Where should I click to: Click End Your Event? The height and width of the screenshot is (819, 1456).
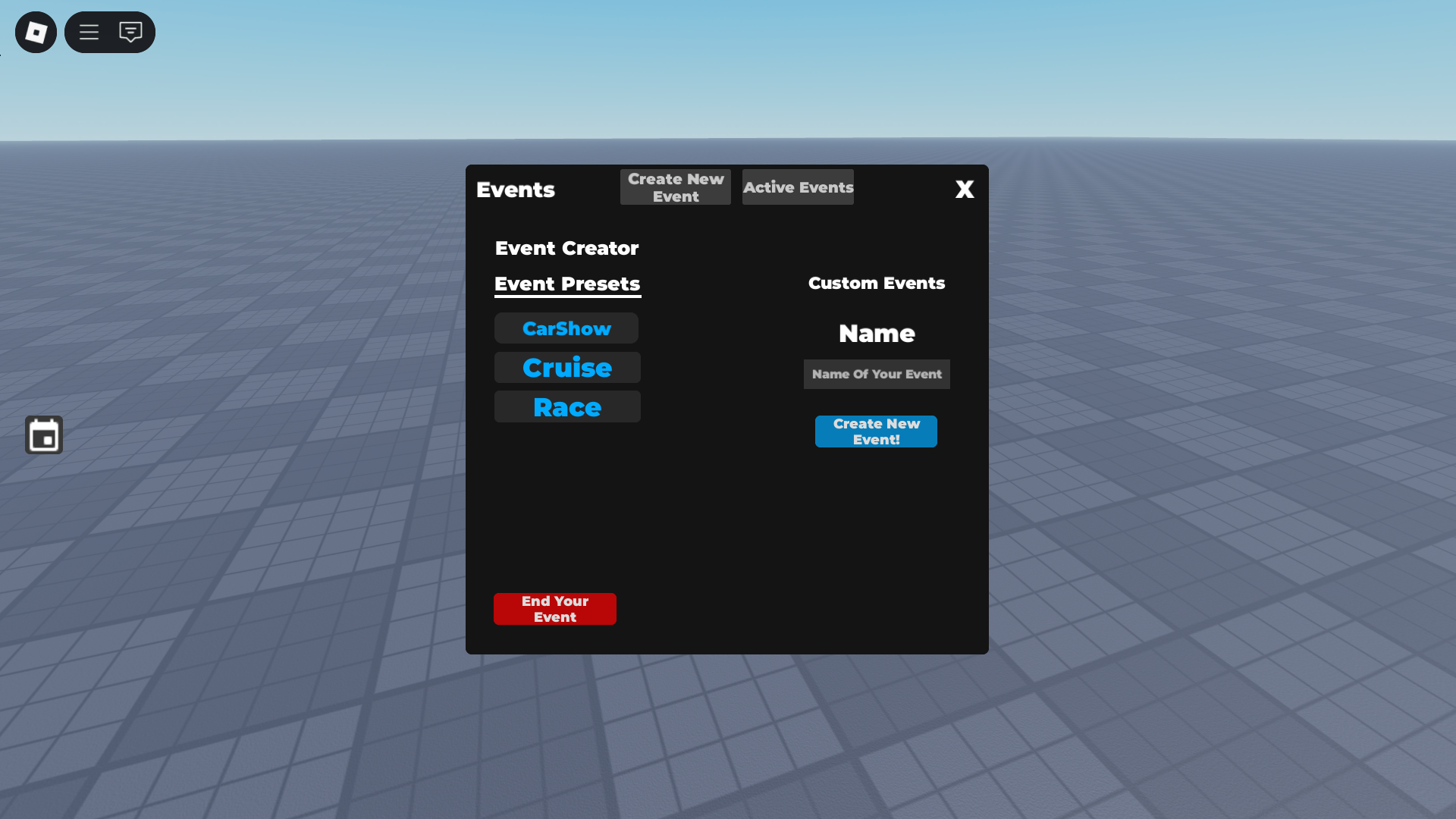pyautogui.click(x=554, y=608)
